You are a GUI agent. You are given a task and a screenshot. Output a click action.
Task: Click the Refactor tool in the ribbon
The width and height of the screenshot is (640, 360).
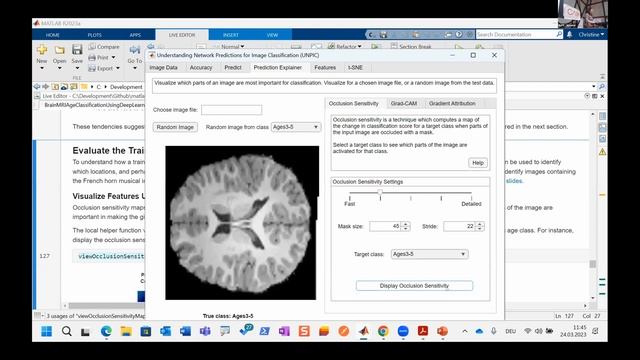click(345, 47)
